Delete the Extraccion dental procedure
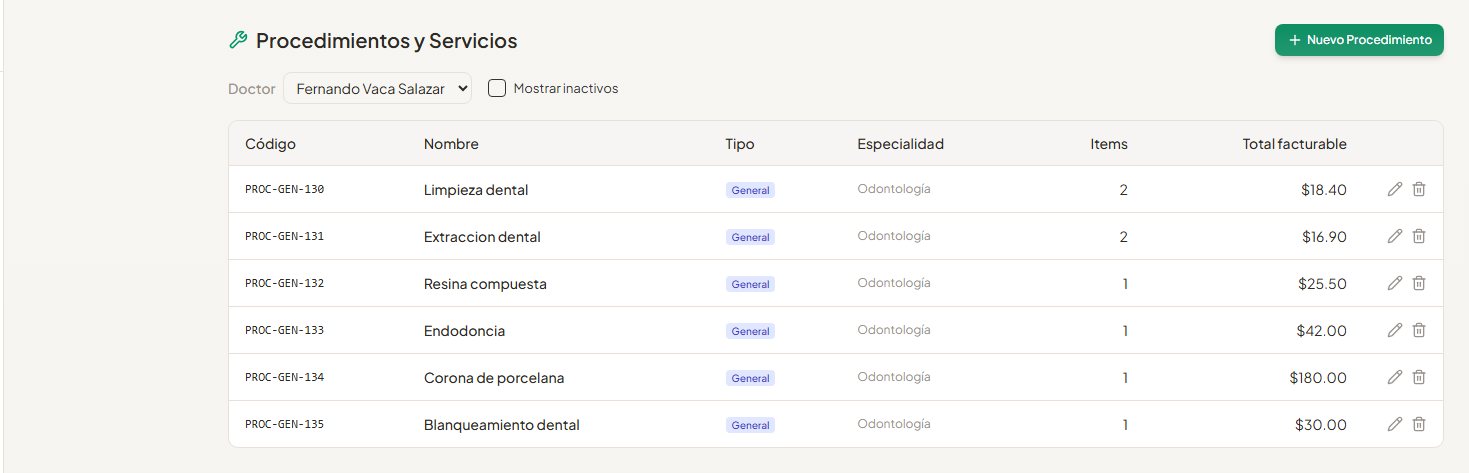1469x473 pixels. pos(1419,236)
